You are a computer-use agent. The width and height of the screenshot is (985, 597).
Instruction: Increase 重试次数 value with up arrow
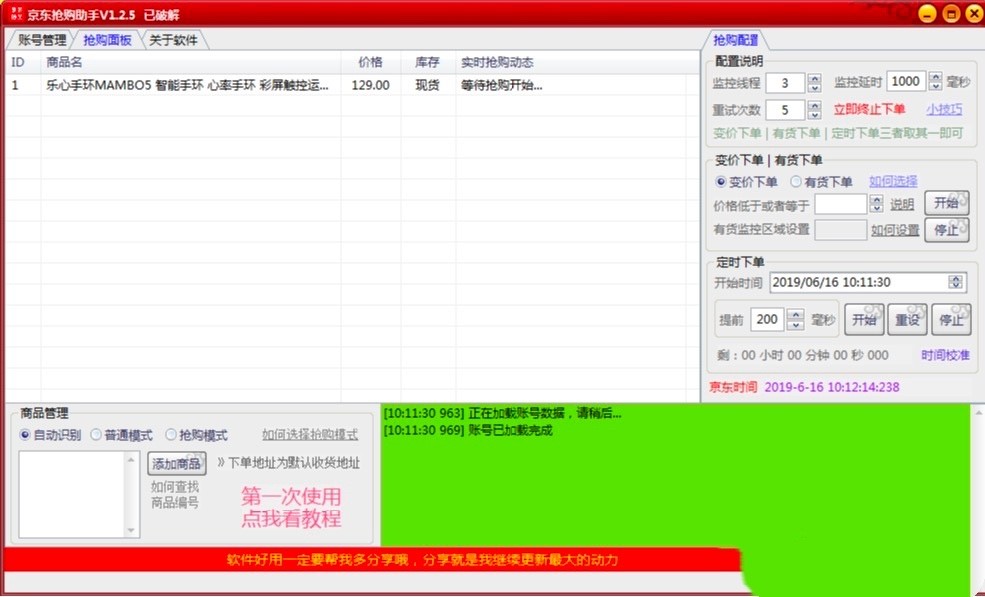click(x=815, y=105)
